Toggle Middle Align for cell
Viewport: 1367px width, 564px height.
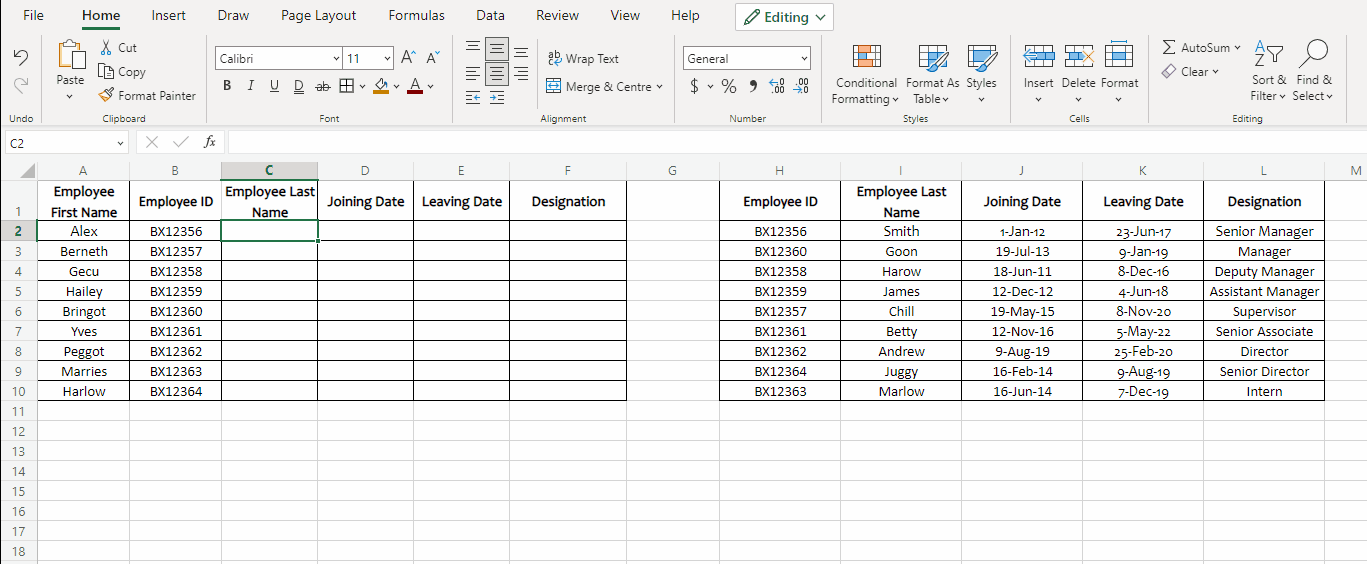coord(497,49)
